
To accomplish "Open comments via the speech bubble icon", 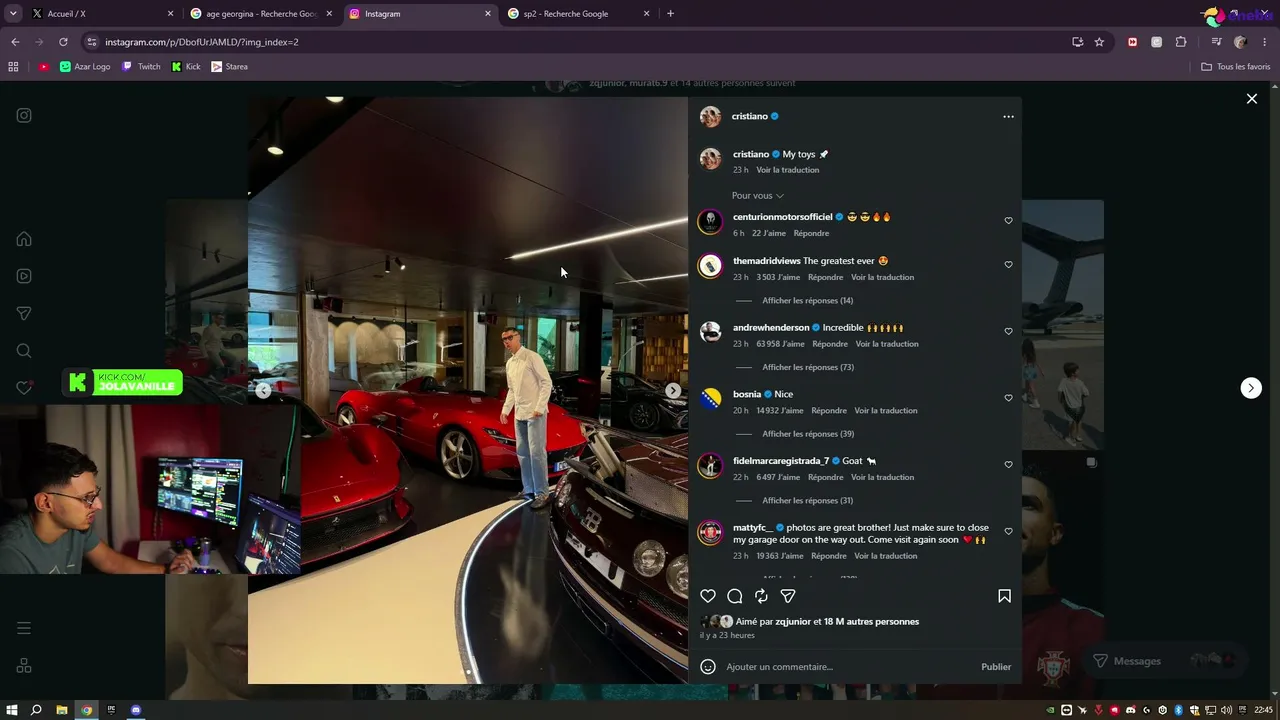I will [735, 596].
